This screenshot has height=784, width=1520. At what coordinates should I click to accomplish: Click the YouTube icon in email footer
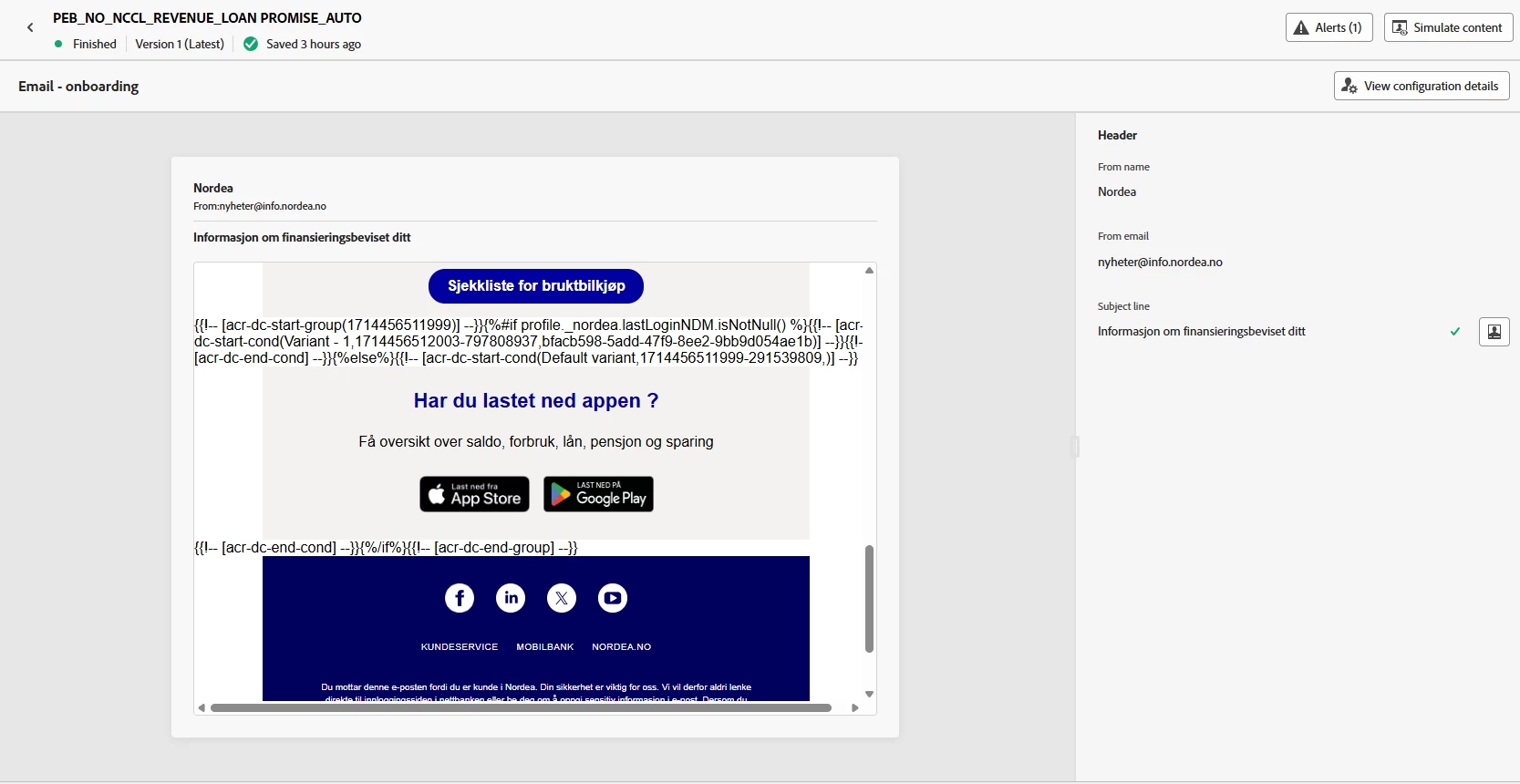[x=613, y=598]
